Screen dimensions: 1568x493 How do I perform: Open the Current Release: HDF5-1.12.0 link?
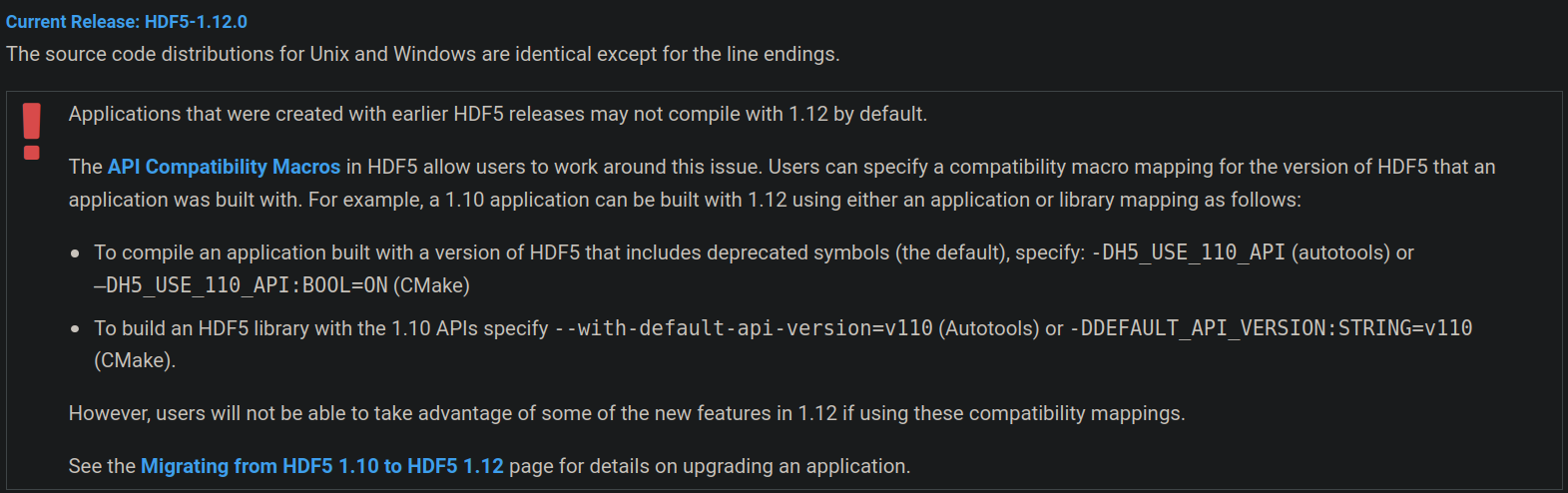point(127,22)
